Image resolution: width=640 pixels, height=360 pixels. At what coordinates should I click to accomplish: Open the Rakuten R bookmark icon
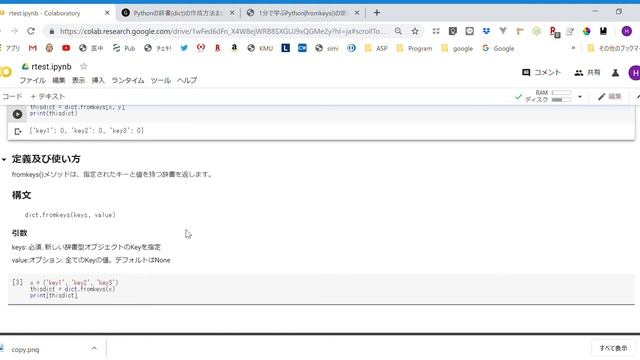[x=218, y=48]
